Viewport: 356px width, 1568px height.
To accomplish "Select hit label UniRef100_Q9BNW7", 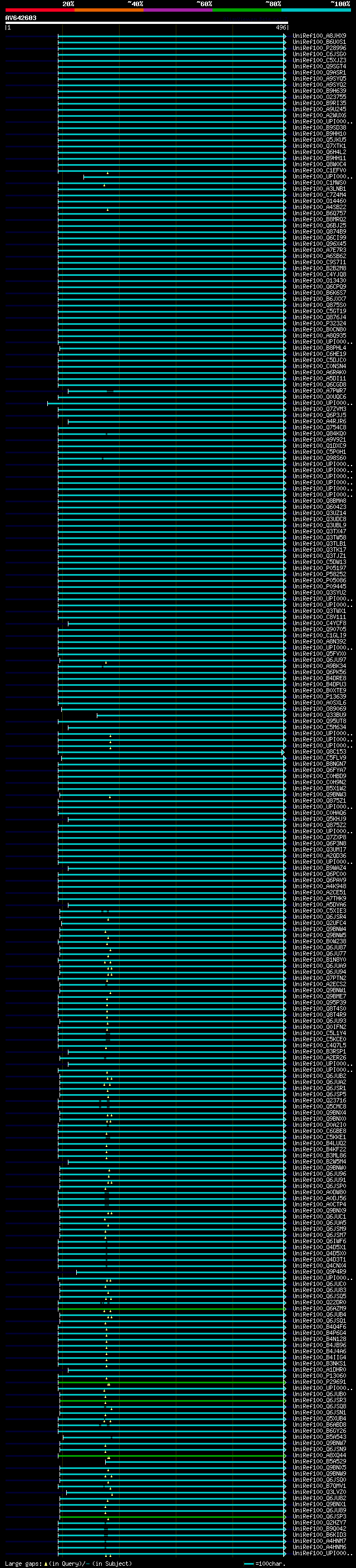I will [319, 1443].
